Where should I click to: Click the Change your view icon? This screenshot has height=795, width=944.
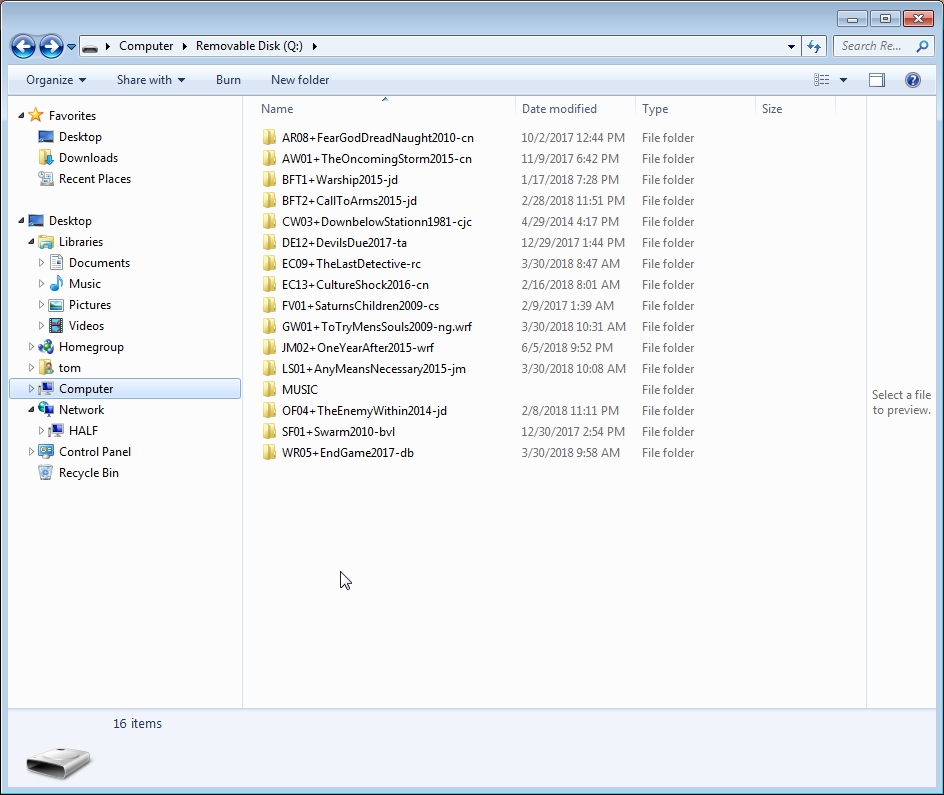(x=821, y=80)
